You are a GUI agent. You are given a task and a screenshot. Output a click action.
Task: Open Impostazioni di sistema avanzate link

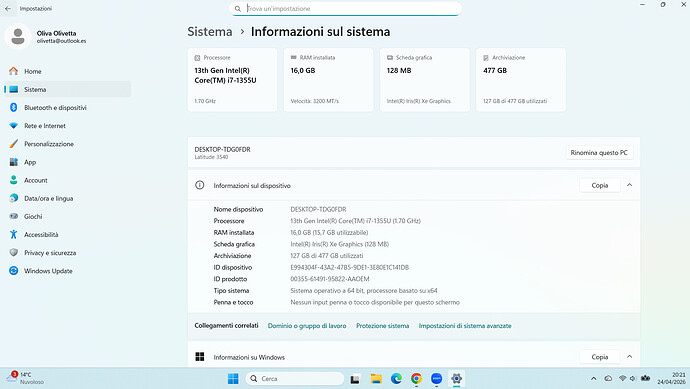point(465,326)
